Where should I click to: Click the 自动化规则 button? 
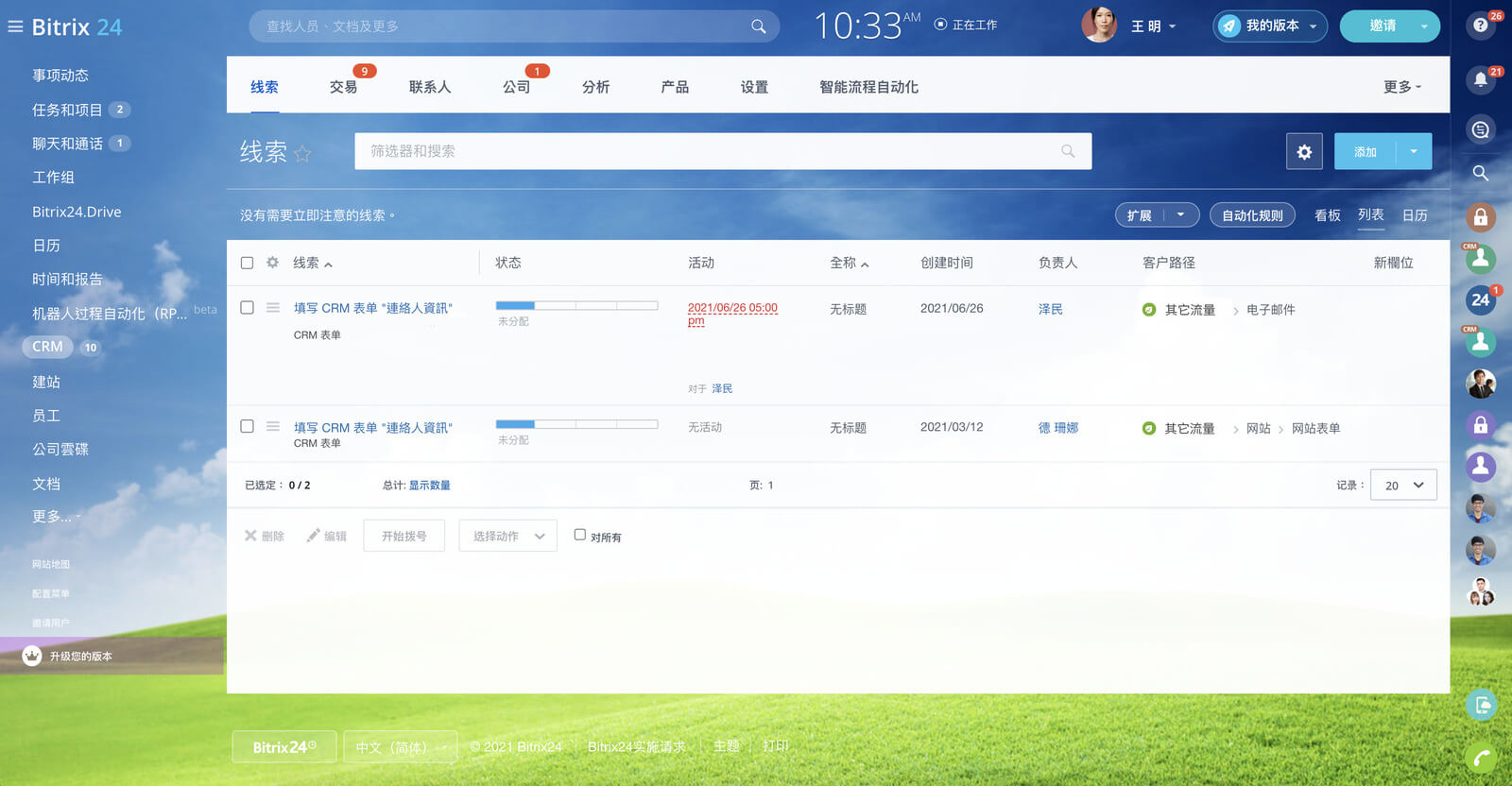click(1252, 215)
